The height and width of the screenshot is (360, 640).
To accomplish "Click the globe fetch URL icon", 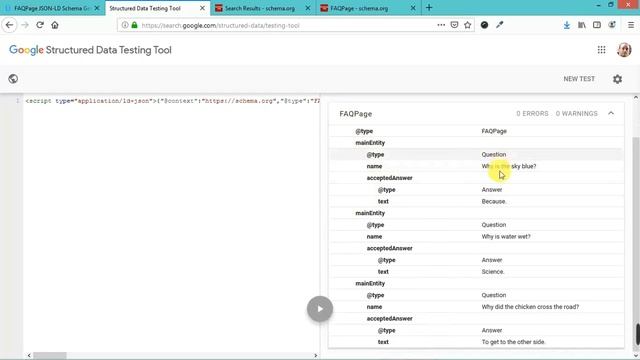I will pyautogui.click(x=13, y=79).
